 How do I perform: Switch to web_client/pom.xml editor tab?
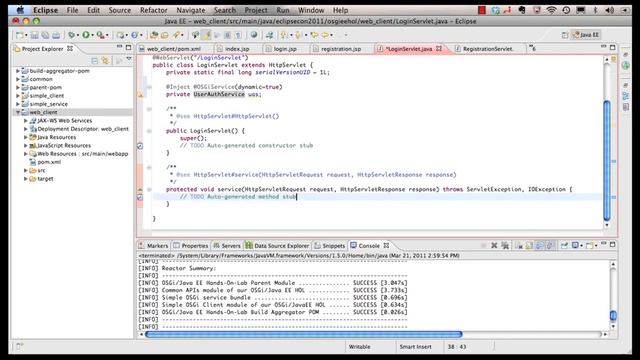pyautogui.click(x=173, y=49)
